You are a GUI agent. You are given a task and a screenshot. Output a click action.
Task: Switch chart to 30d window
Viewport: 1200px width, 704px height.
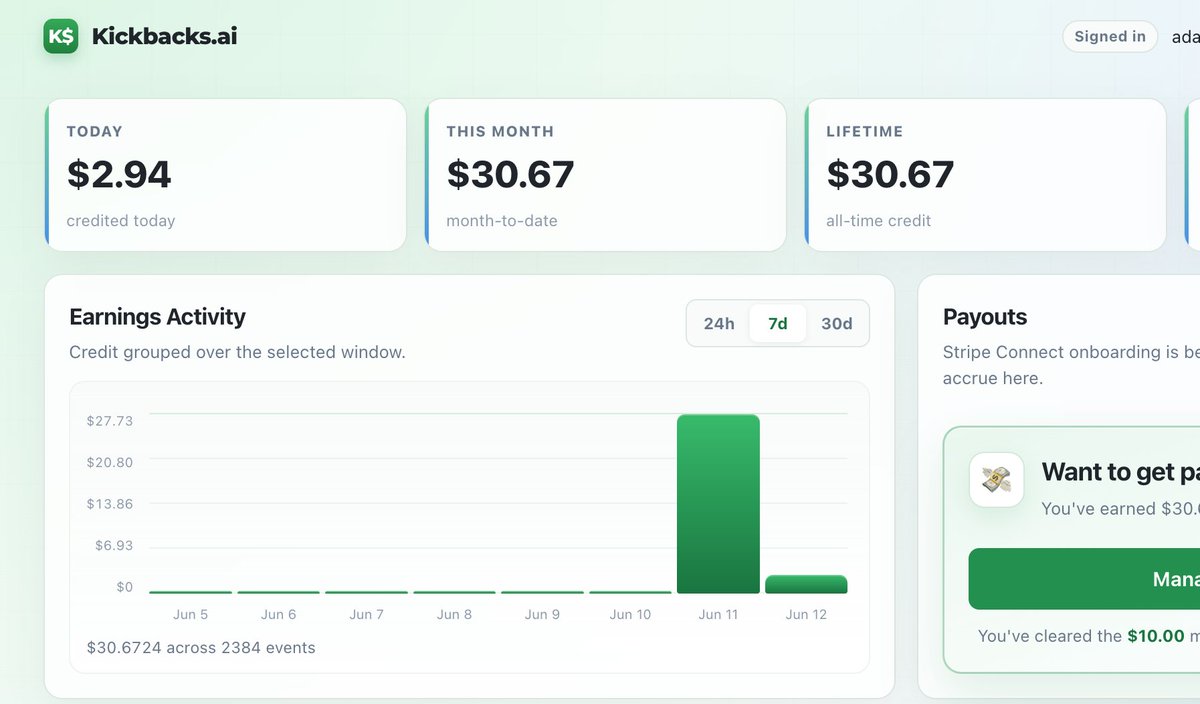[x=837, y=324]
